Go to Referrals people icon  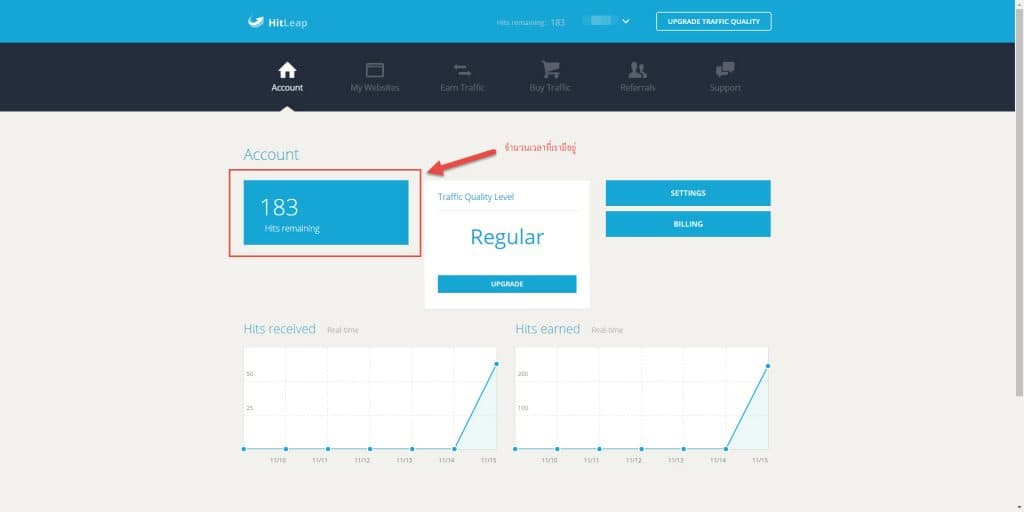click(x=638, y=70)
